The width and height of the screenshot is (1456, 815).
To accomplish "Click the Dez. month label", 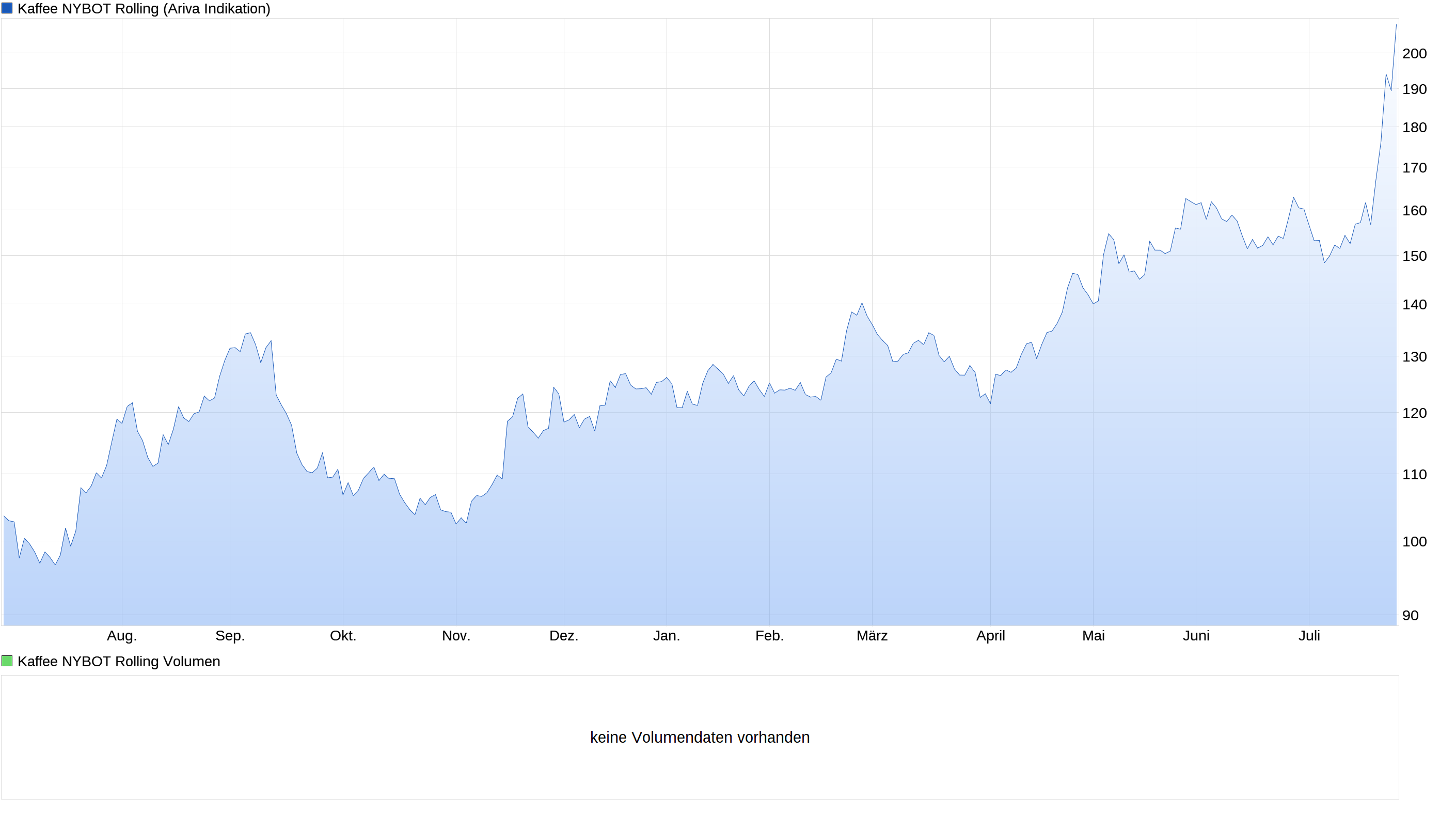I will click(x=563, y=636).
